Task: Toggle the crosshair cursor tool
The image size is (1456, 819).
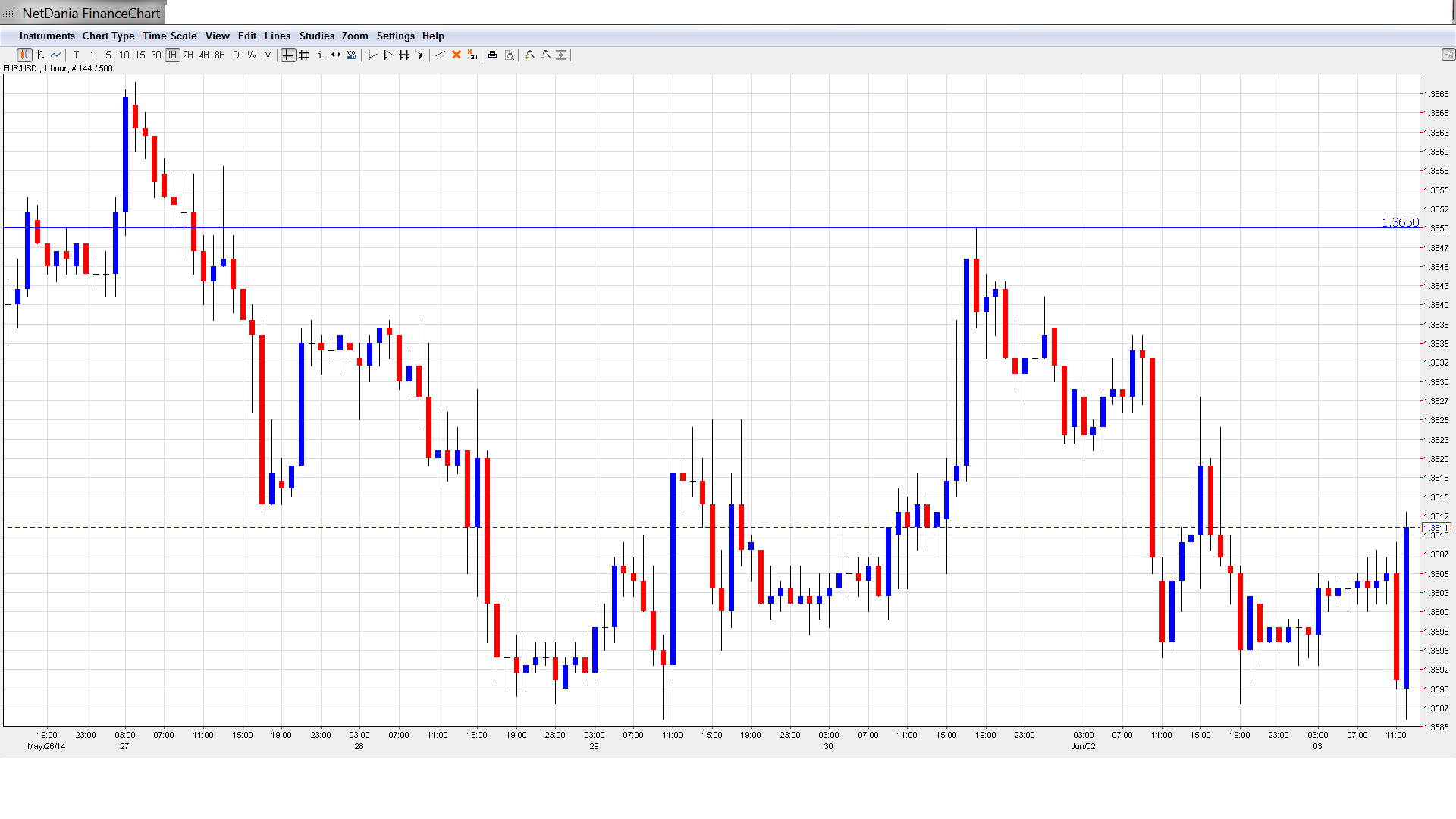Action: [x=288, y=55]
